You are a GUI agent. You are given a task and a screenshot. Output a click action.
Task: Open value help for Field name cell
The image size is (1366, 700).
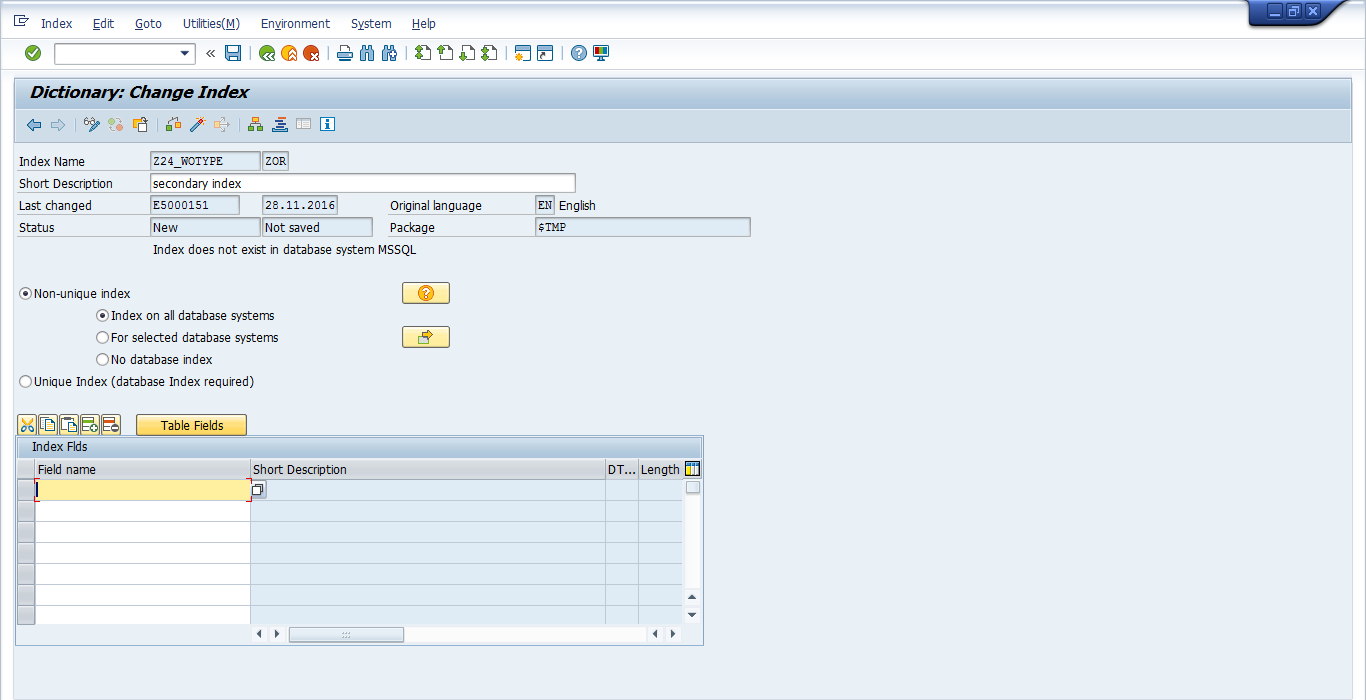pyautogui.click(x=258, y=490)
